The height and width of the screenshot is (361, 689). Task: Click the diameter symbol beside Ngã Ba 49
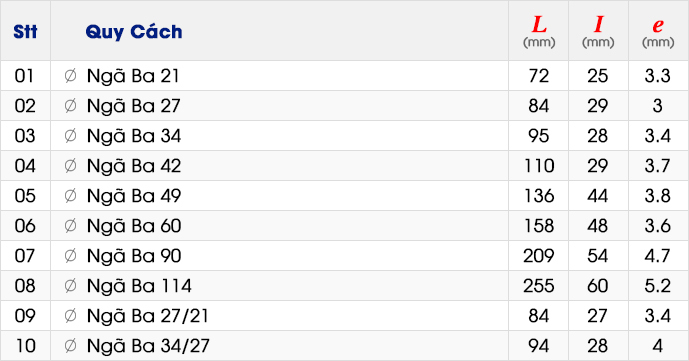point(70,196)
